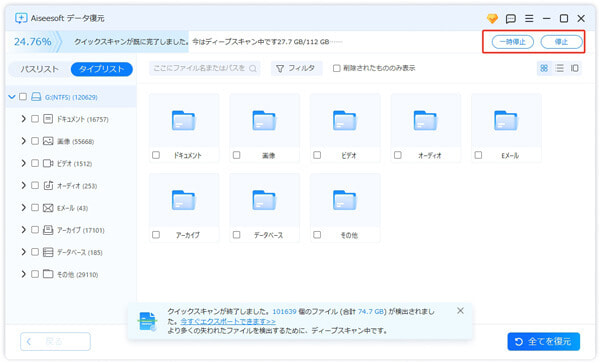
Task: Switch to detail preview view
Action: coord(575,68)
